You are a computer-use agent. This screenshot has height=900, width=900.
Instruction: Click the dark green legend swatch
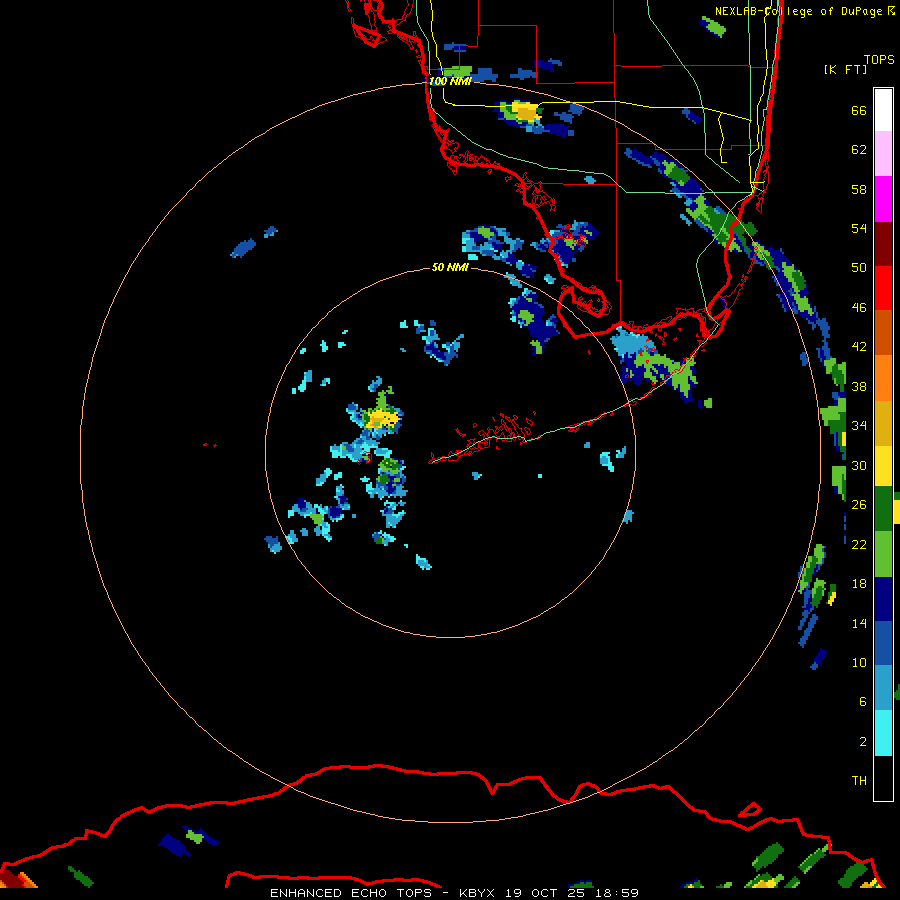[883, 509]
